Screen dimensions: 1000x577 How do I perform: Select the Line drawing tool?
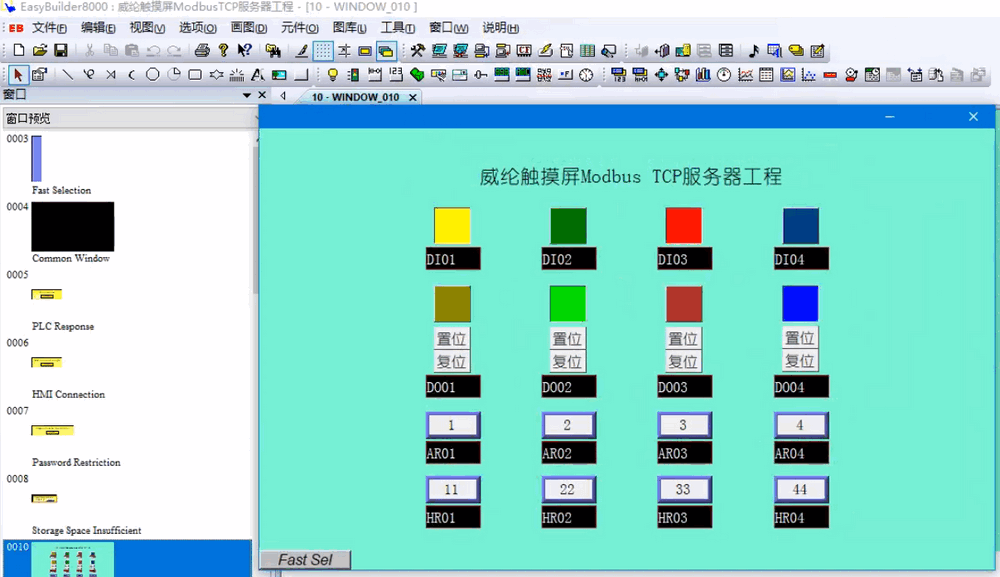click(x=68, y=75)
